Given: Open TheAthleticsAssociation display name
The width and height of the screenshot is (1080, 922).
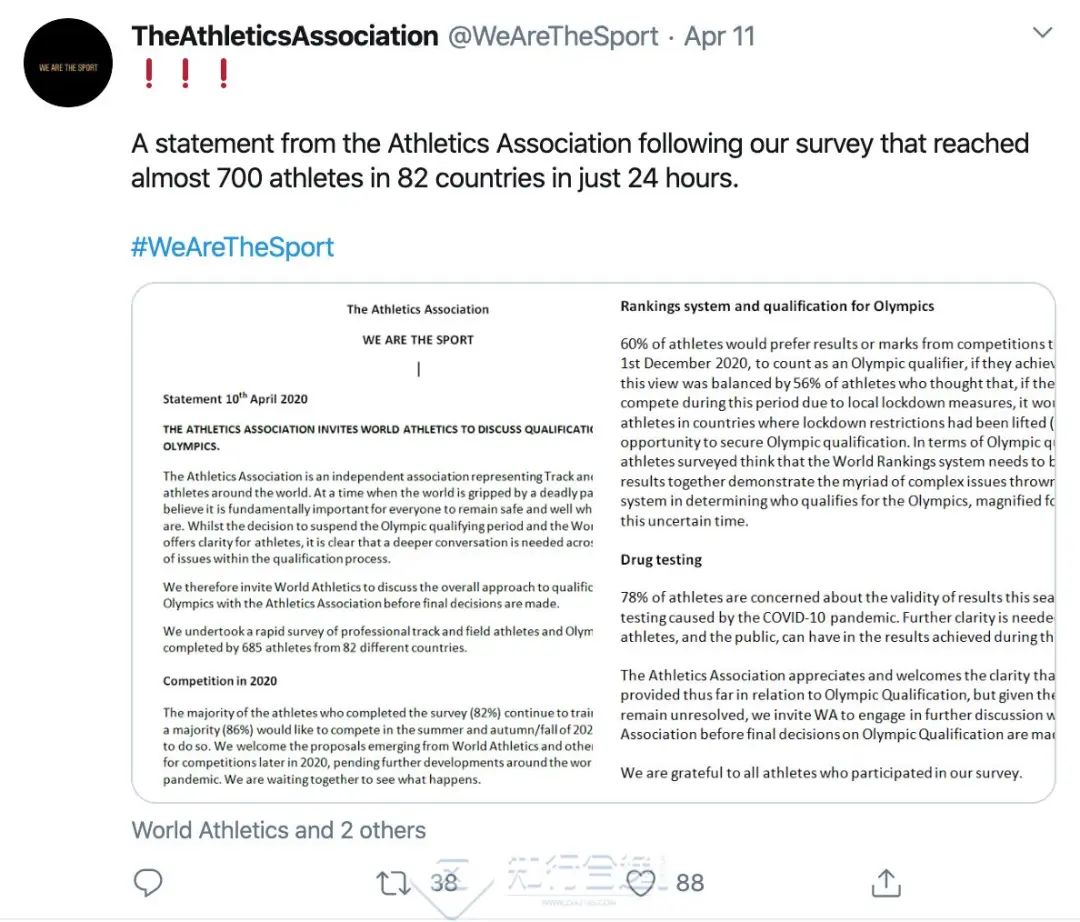Looking at the screenshot, I should click(x=285, y=37).
